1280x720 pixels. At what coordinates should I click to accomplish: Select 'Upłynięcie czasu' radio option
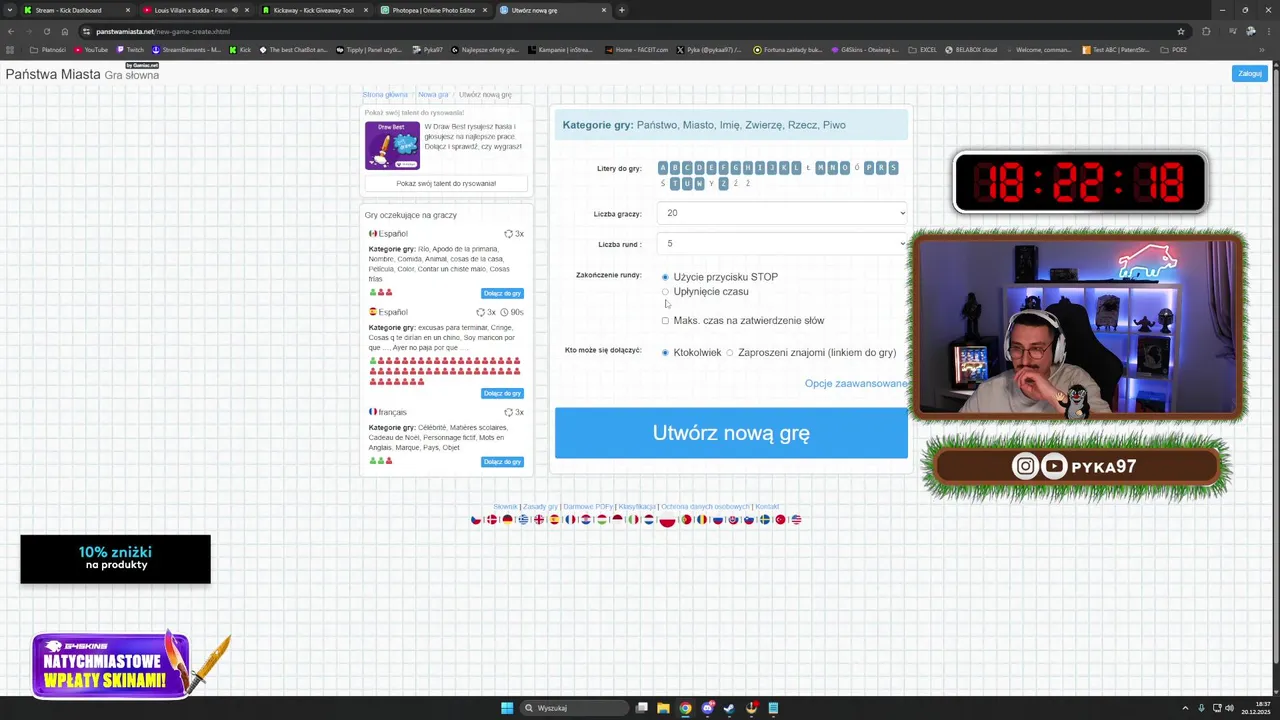(665, 292)
